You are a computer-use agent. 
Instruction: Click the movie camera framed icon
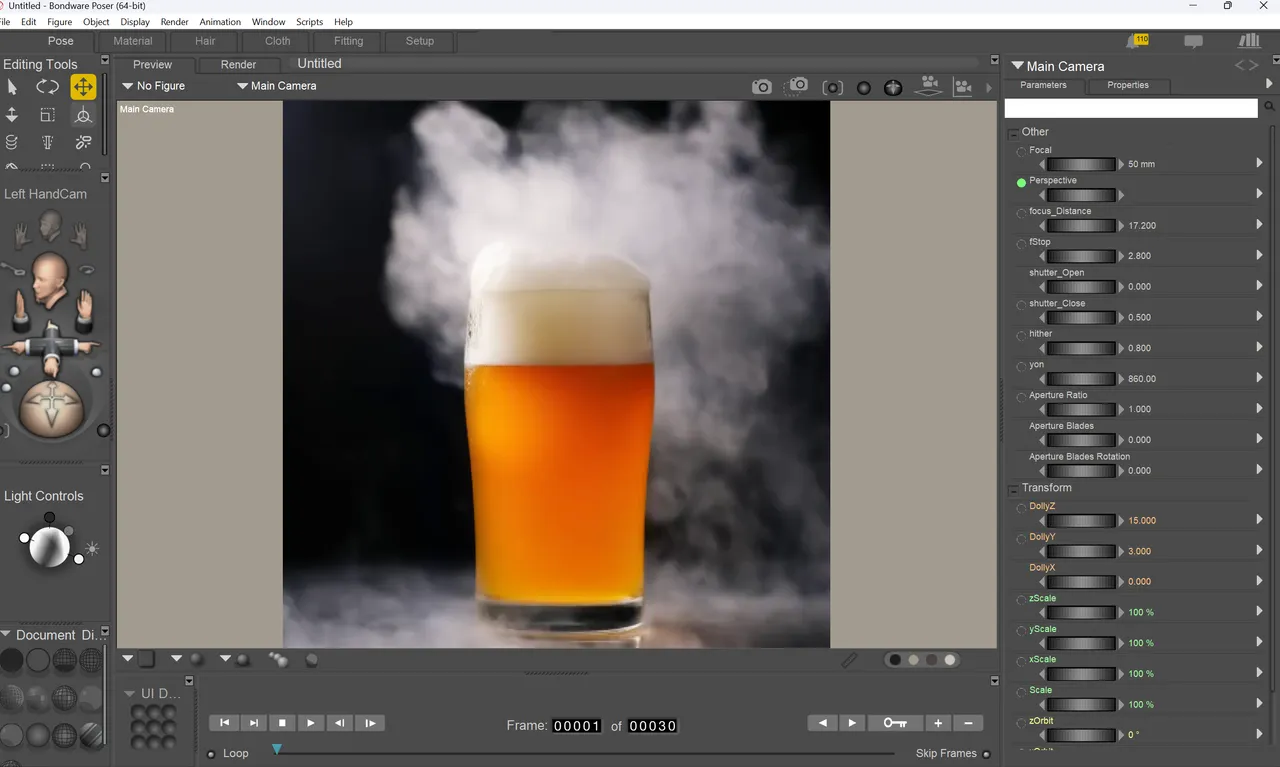pos(963,87)
